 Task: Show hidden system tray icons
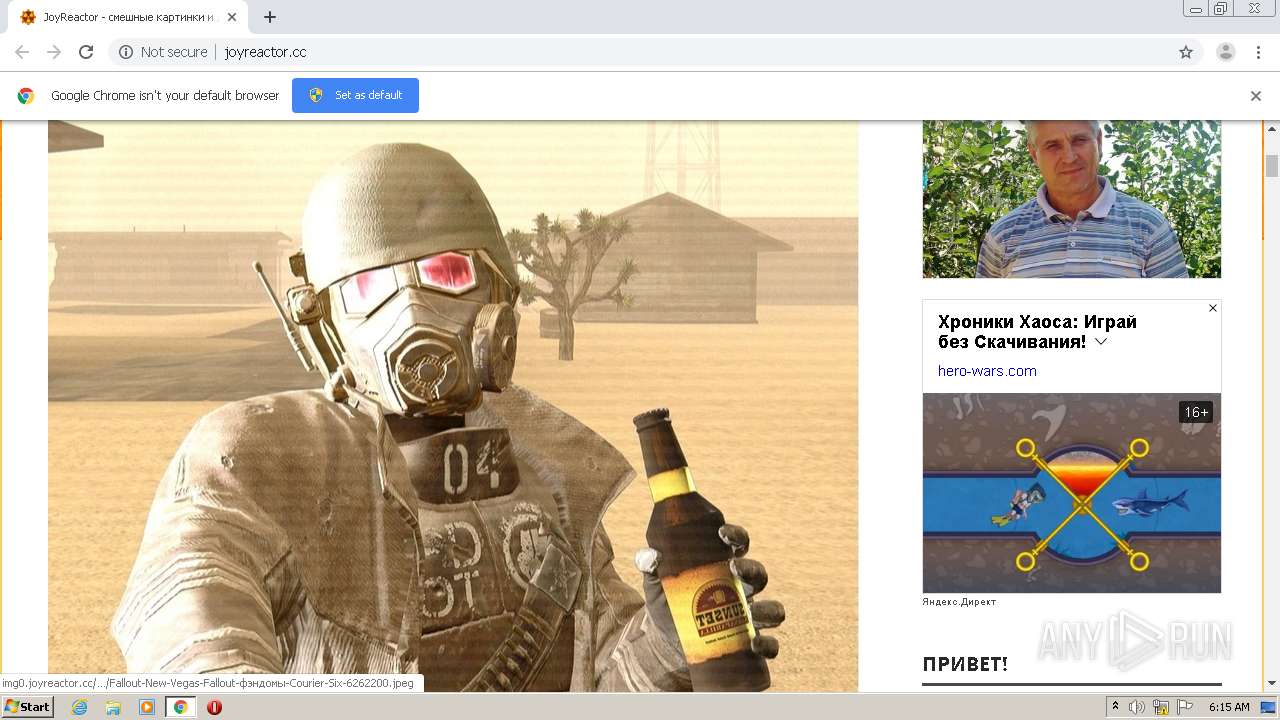coord(1116,707)
